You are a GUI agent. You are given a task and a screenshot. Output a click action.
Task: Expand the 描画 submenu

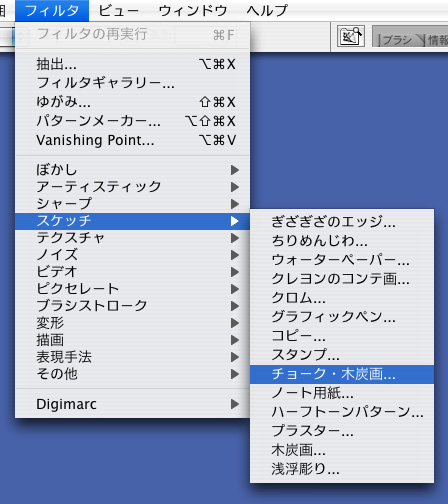tap(132, 340)
